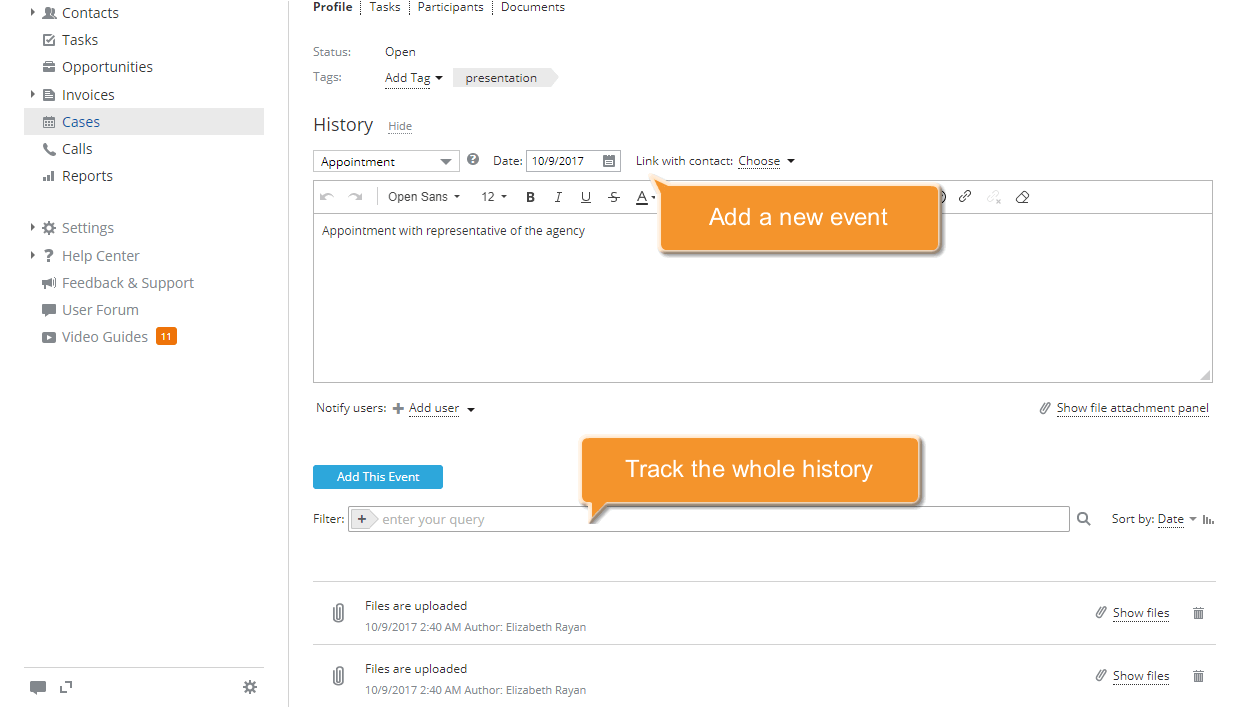Clear formatting with the eraser icon
The height and width of the screenshot is (708, 1240).
(1022, 196)
